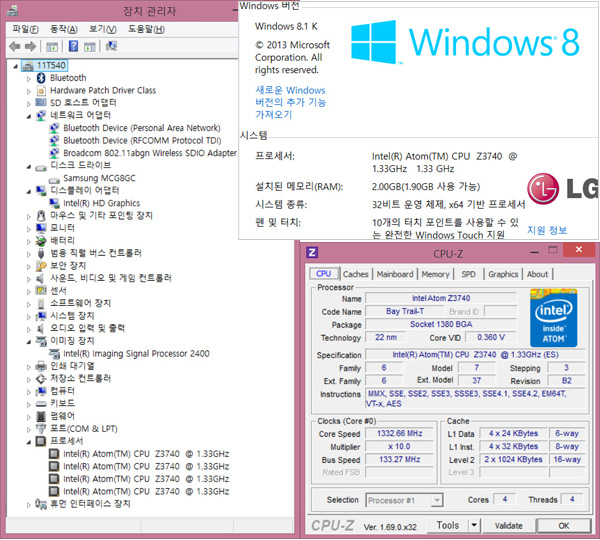Collapse the 디스크 드라이브 node
Viewport: 600px width, 540px height.
(x=29, y=167)
